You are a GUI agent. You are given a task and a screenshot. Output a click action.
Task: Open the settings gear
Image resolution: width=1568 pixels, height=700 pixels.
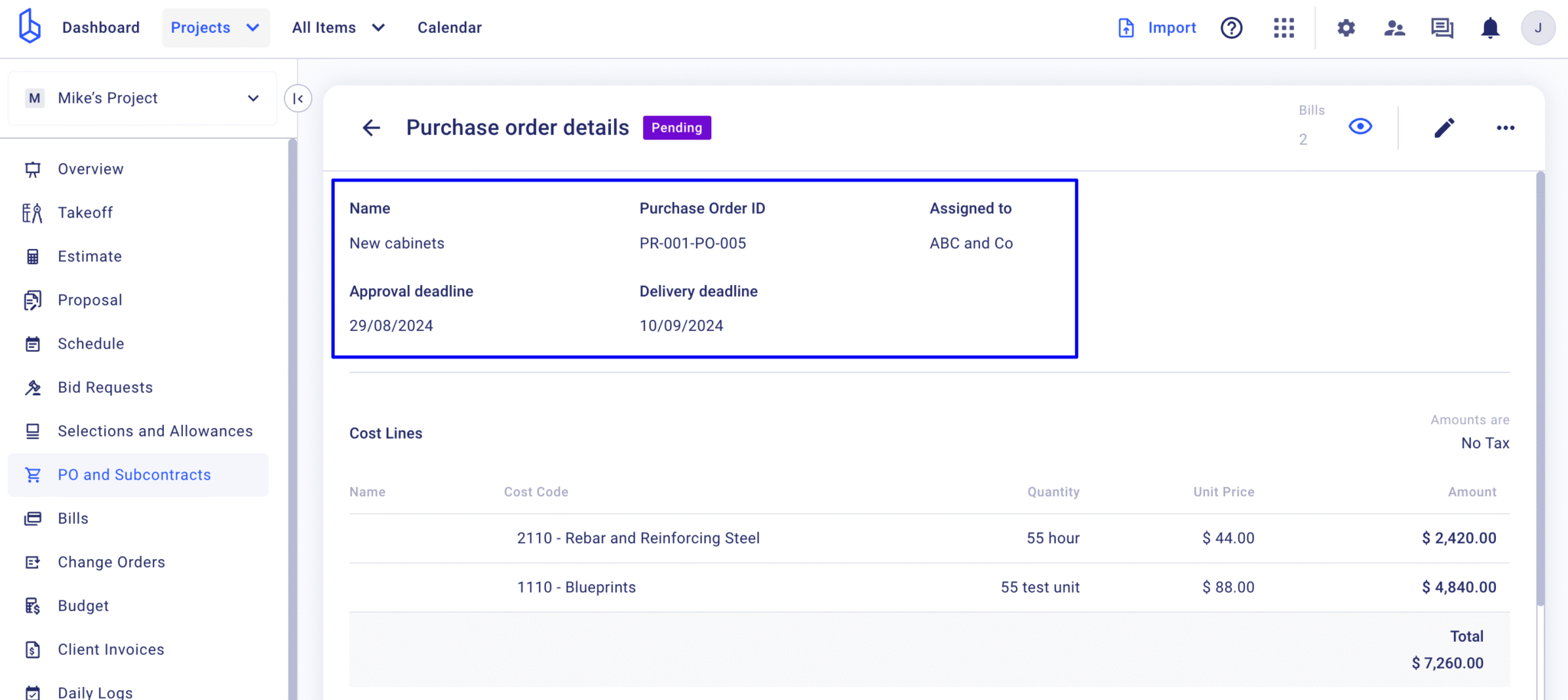[1346, 28]
